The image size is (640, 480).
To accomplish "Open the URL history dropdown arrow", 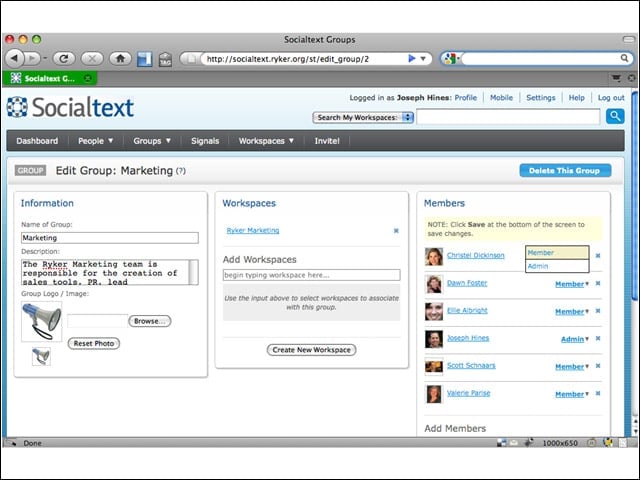I will (423, 59).
